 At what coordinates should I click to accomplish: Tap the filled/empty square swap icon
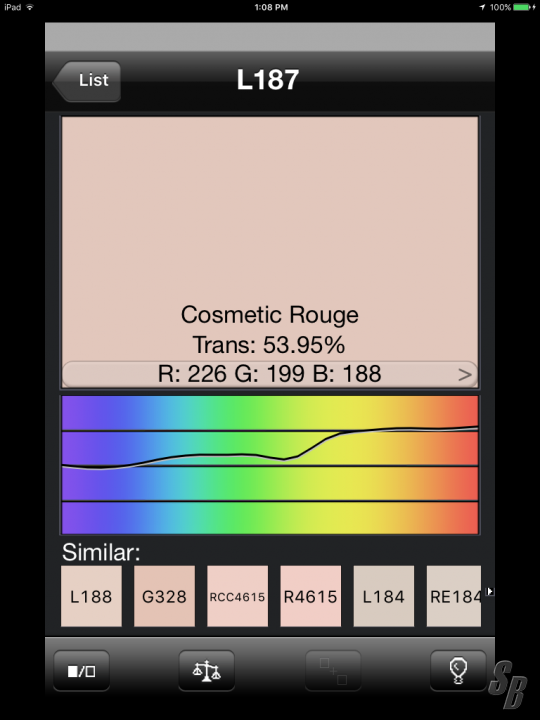[81, 671]
